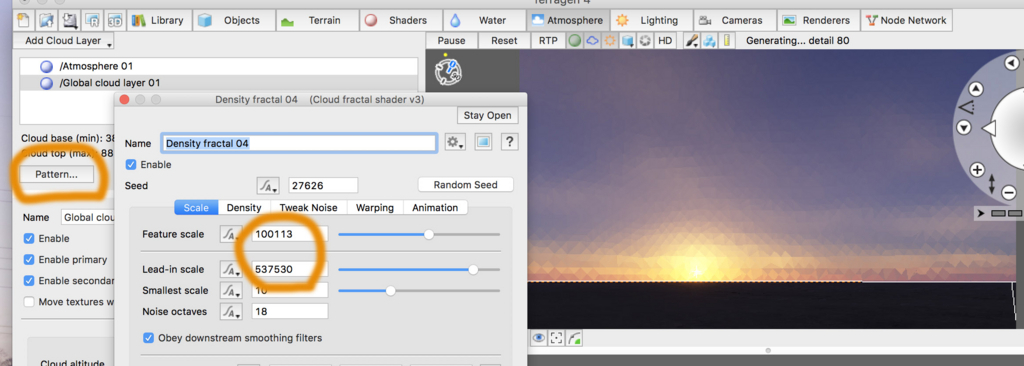Click the Seed value field 27626
Viewport: 1024px width, 366px height.
(323, 185)
